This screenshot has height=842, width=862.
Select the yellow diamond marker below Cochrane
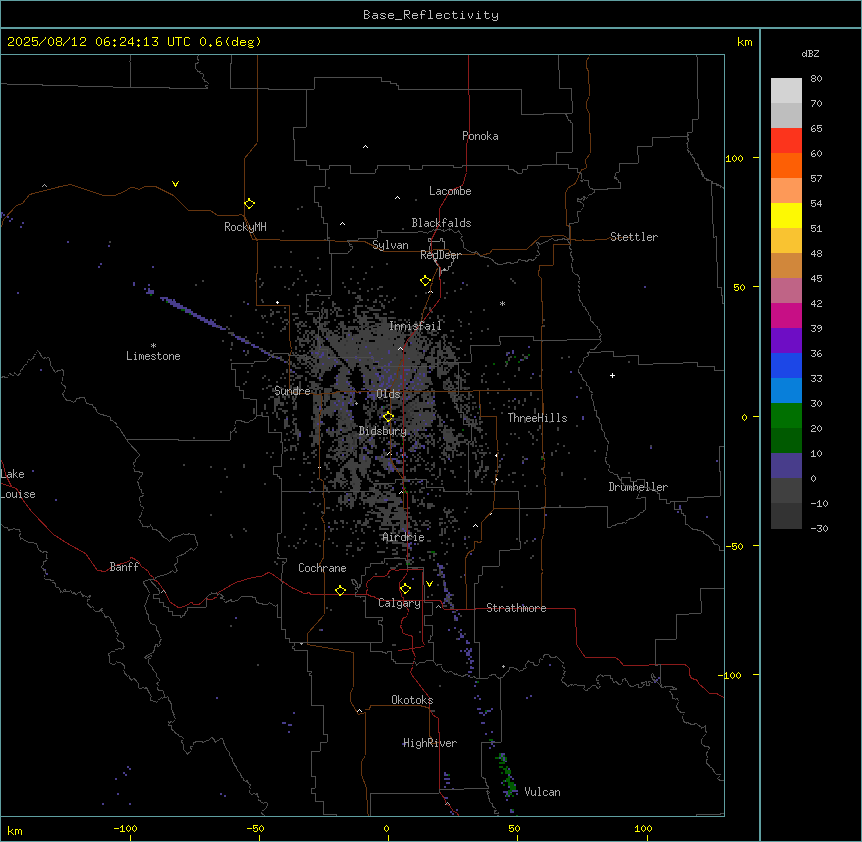pyautogui.click(x=340, y=590)
